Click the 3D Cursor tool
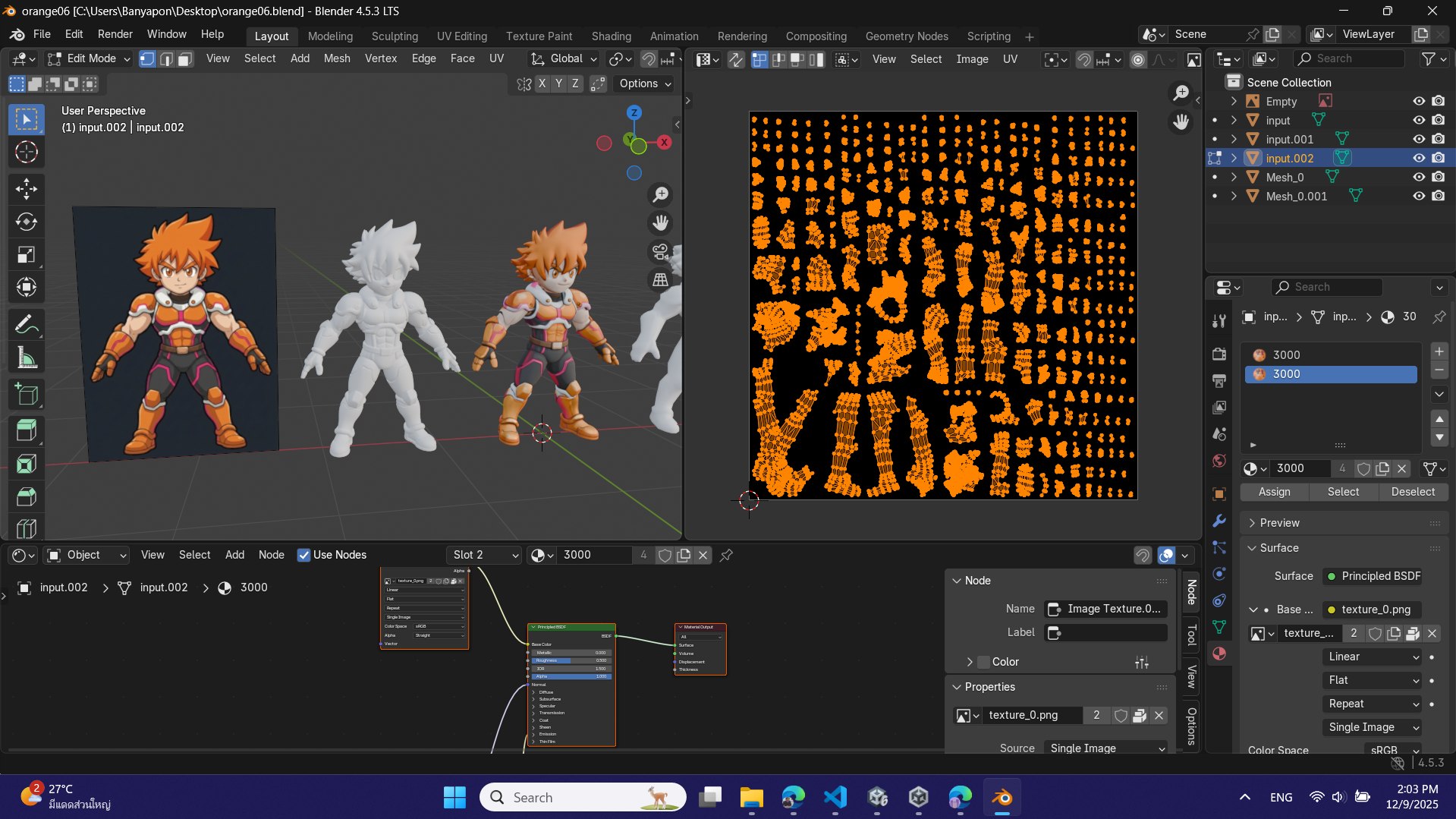Image resolution: width=1456 pixels, height=819 pixels. pyautogui.click(x=27, y=153)
